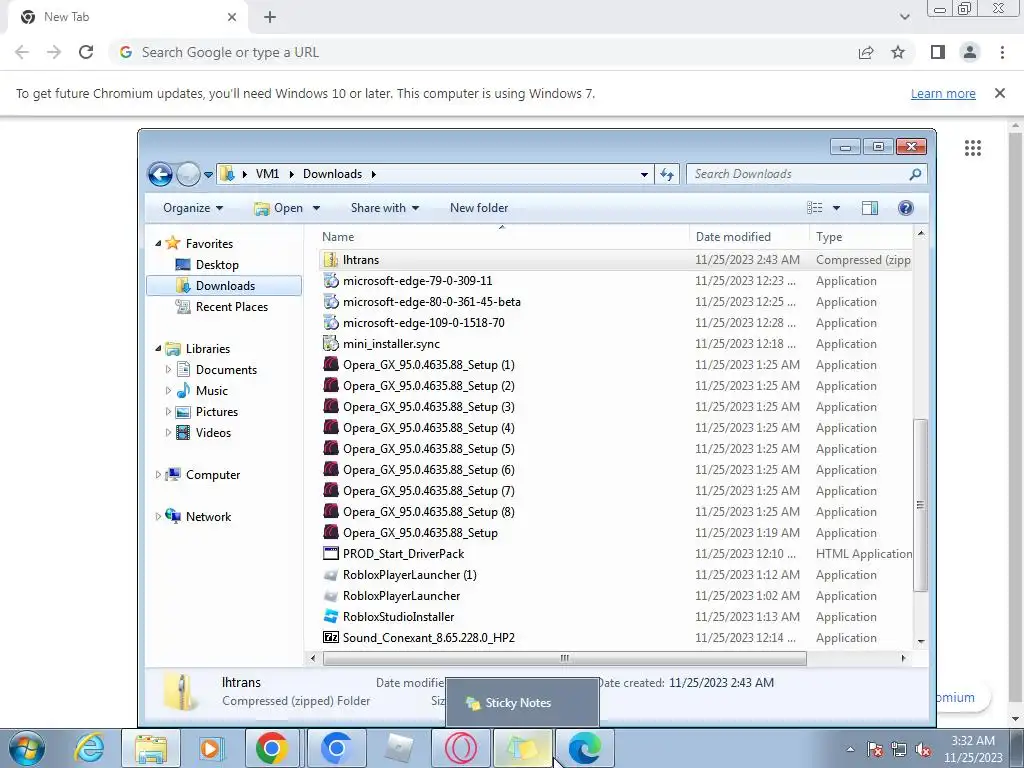Select RobloxPlayerLauncher (1) file icon
The height and width of the screenshot is (768, 1024).
point(331,575)
